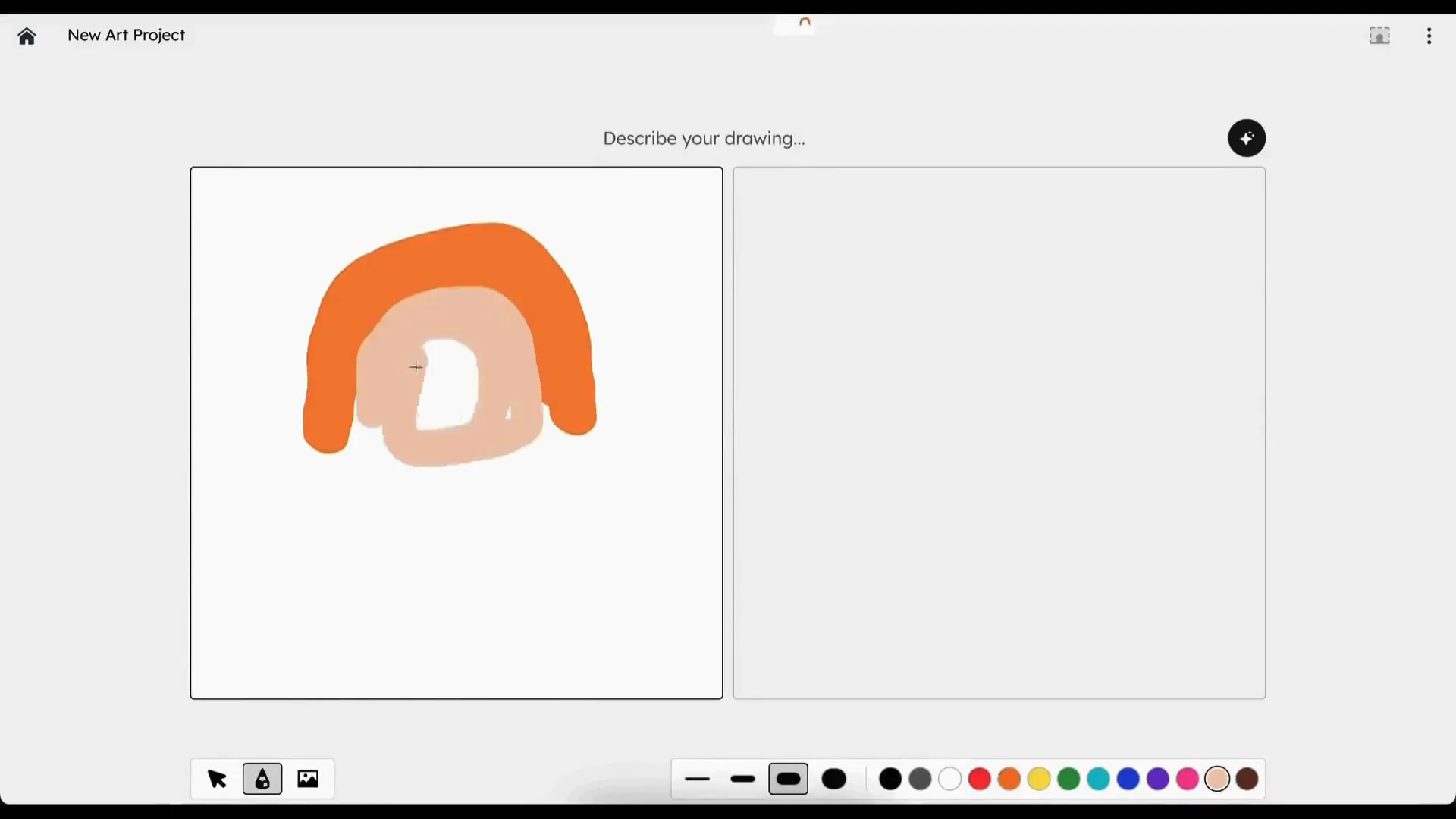1456x819 pixels.
Task: Pick the green color swatch
Action: [x=1068, y=780]
